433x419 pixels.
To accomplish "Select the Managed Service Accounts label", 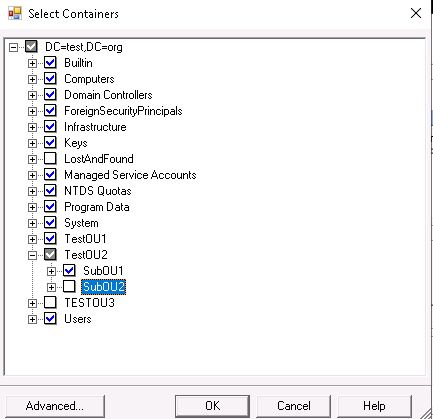I will pyautogui.click(x=130, y=175).
